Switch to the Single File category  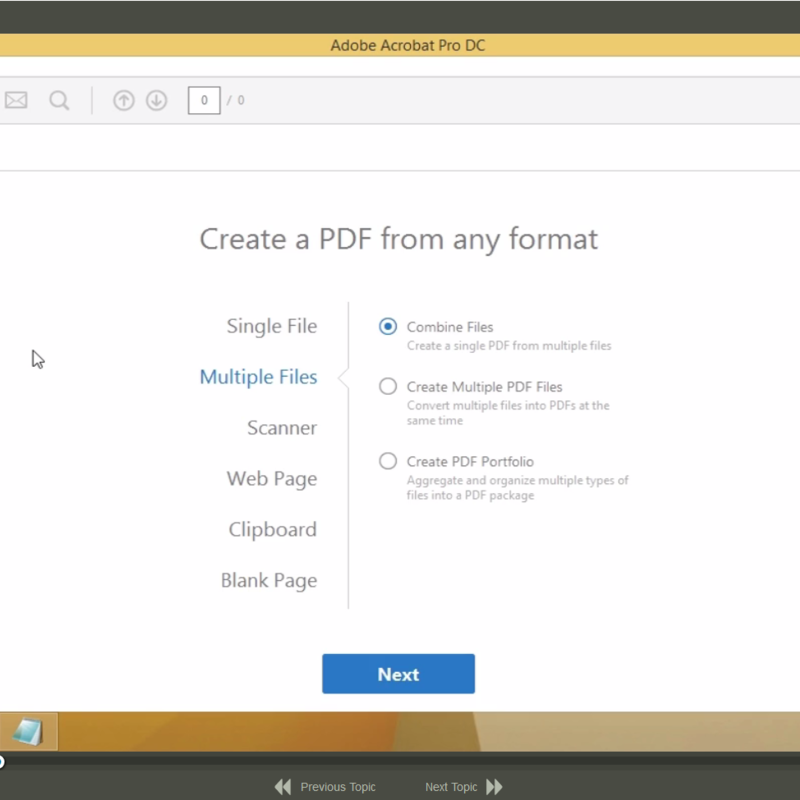tap(271, 326)
